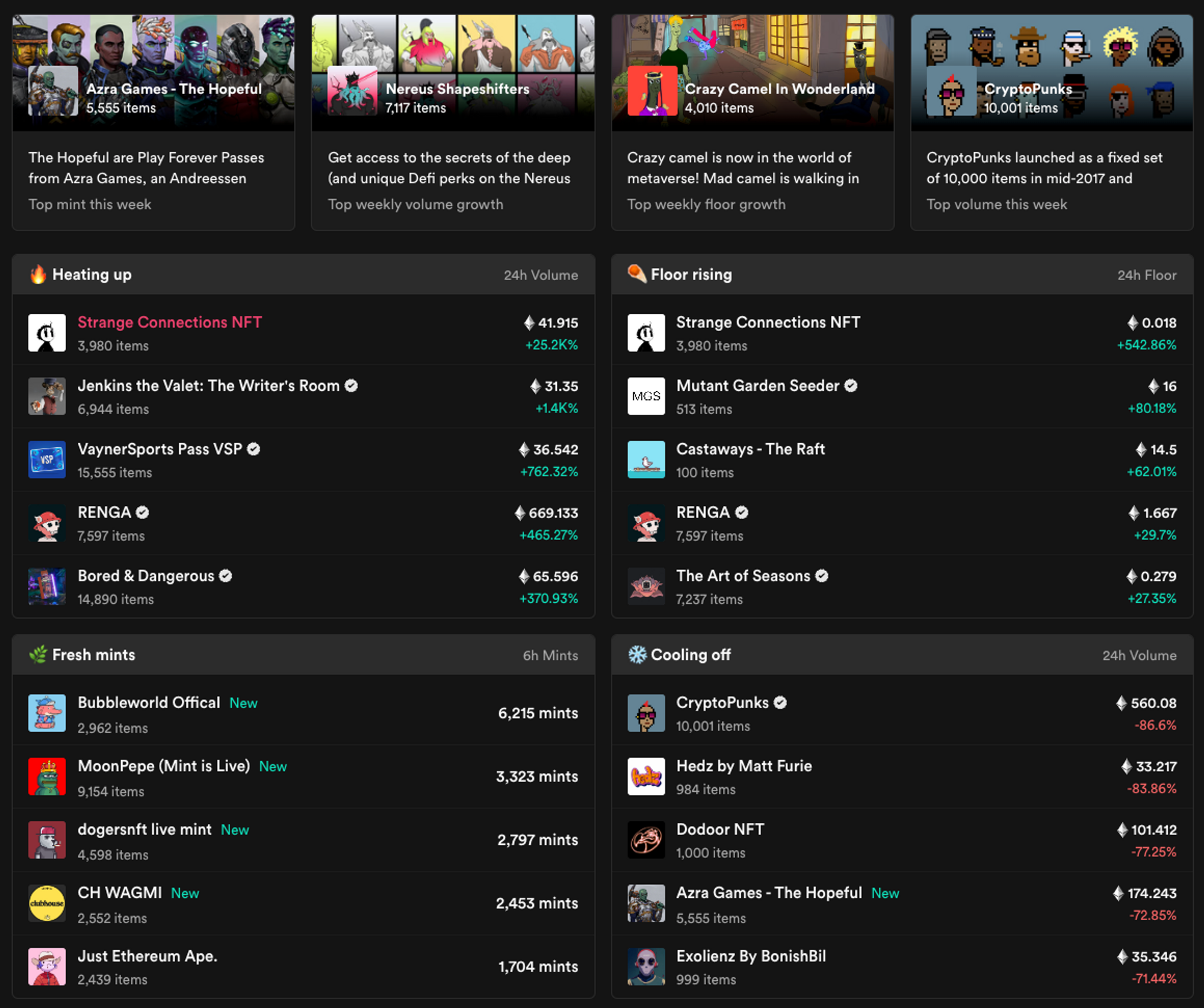Click CH WAGMI clubhouse yellow avatar
This screenshot has height=1008, width=1204.
pyautogui.click(x=47, y=903)
